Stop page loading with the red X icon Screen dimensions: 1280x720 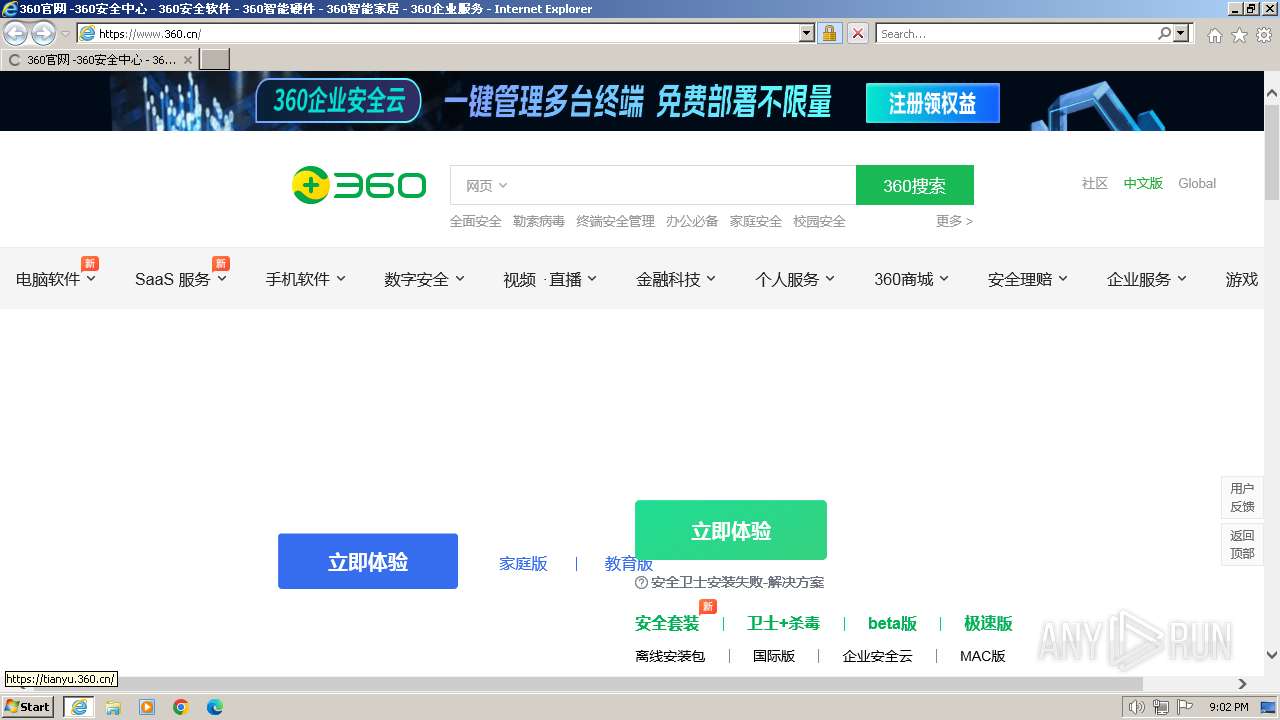[x=858, y=33]
